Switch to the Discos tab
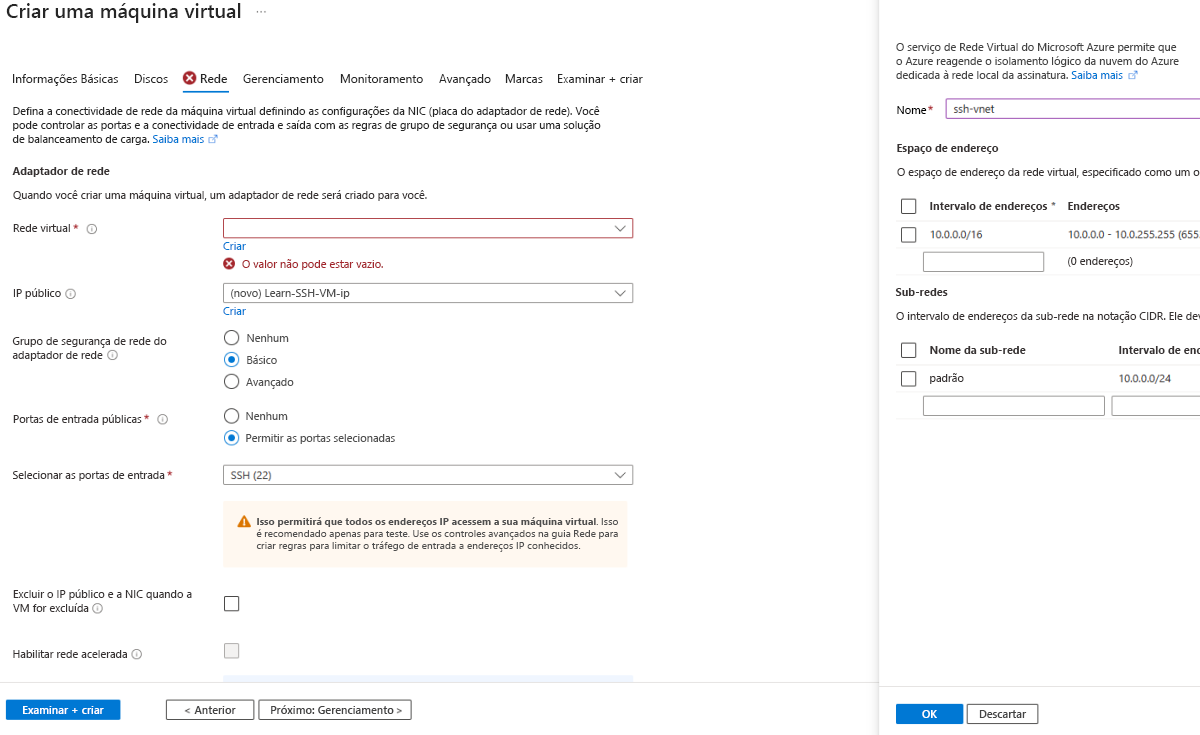Image resolution: width=1200 pixels, height=735 pixels. 150,79
